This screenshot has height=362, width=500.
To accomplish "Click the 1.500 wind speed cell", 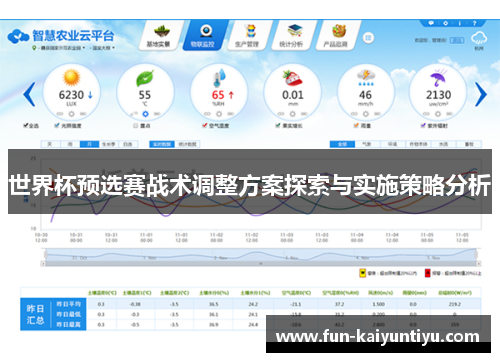I will pos(379,304).
